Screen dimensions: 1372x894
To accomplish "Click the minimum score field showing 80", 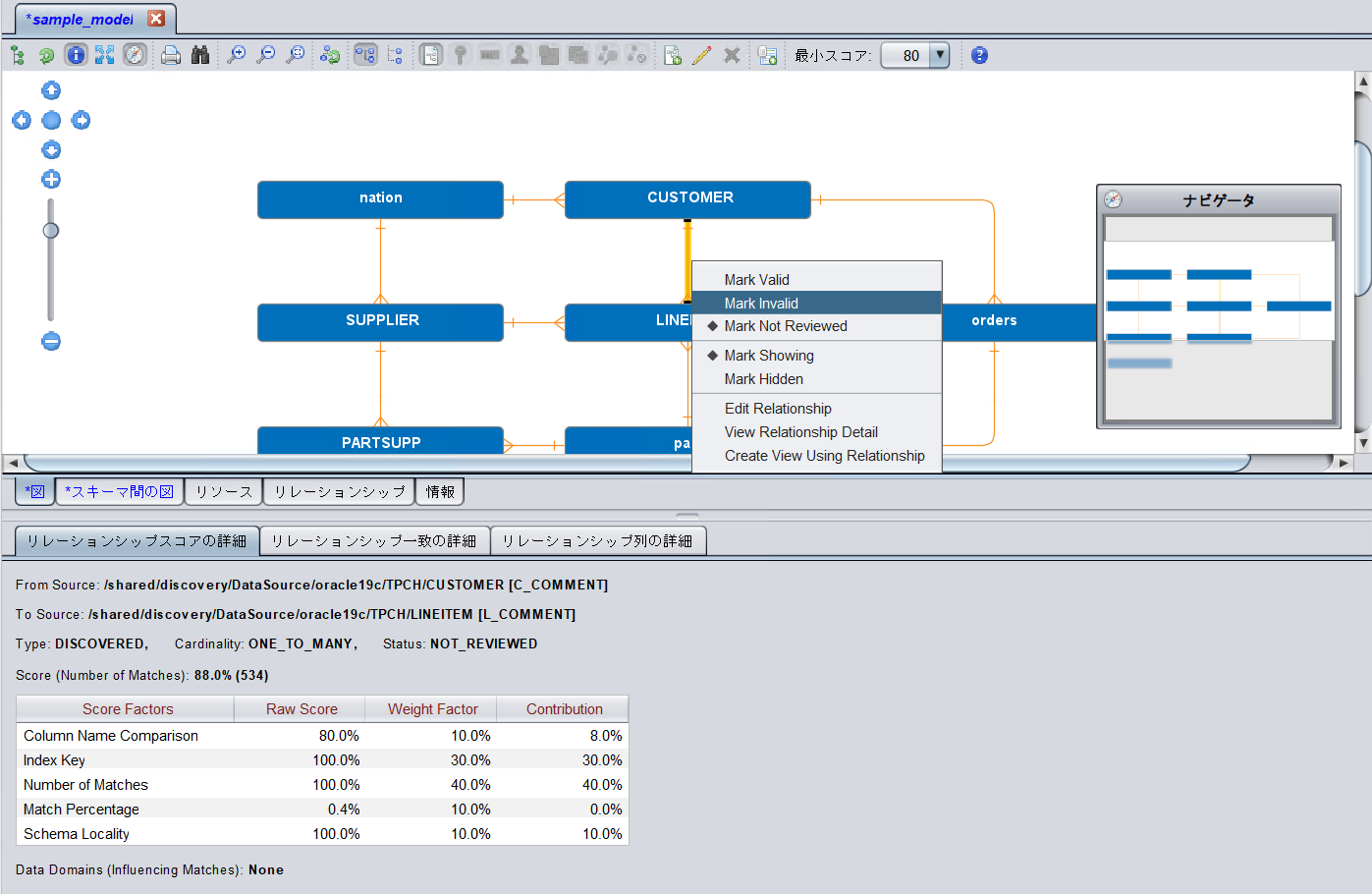I will [906, 55].
